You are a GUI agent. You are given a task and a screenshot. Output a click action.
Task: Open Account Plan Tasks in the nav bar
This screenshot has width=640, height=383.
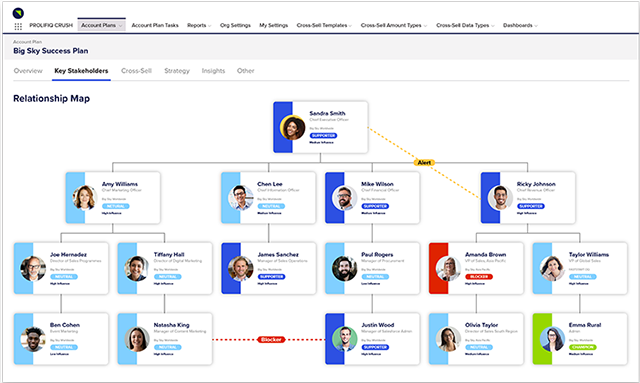(x=155, y=25)
